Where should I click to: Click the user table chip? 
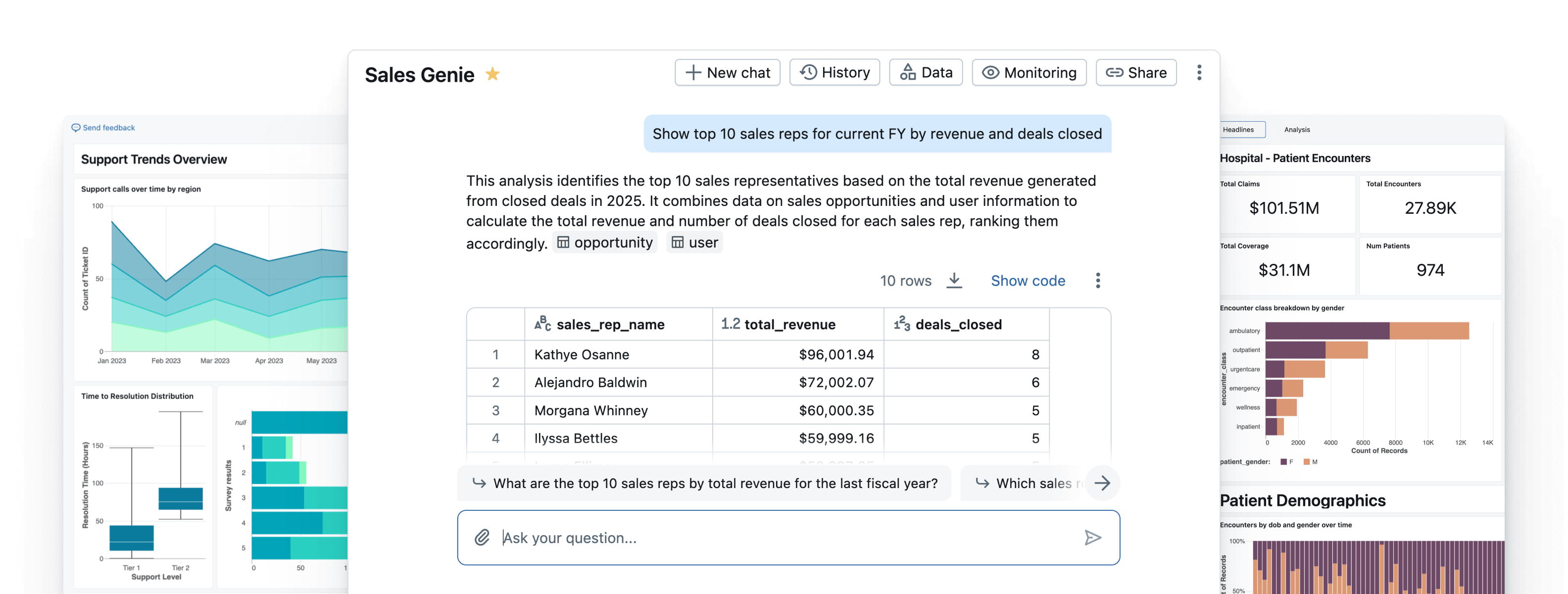(x=694, y=242)
